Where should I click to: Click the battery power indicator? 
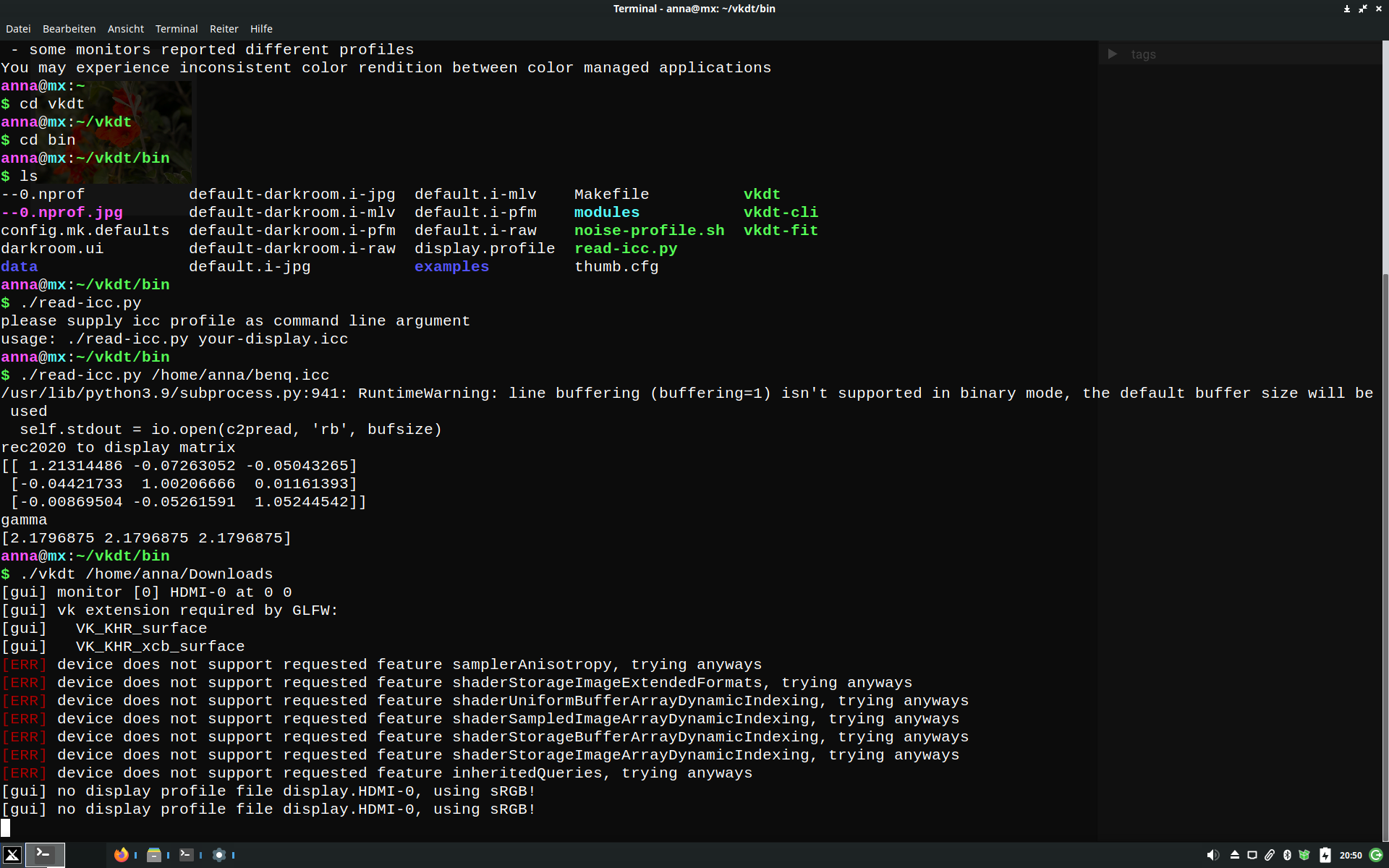(1325, 855)
